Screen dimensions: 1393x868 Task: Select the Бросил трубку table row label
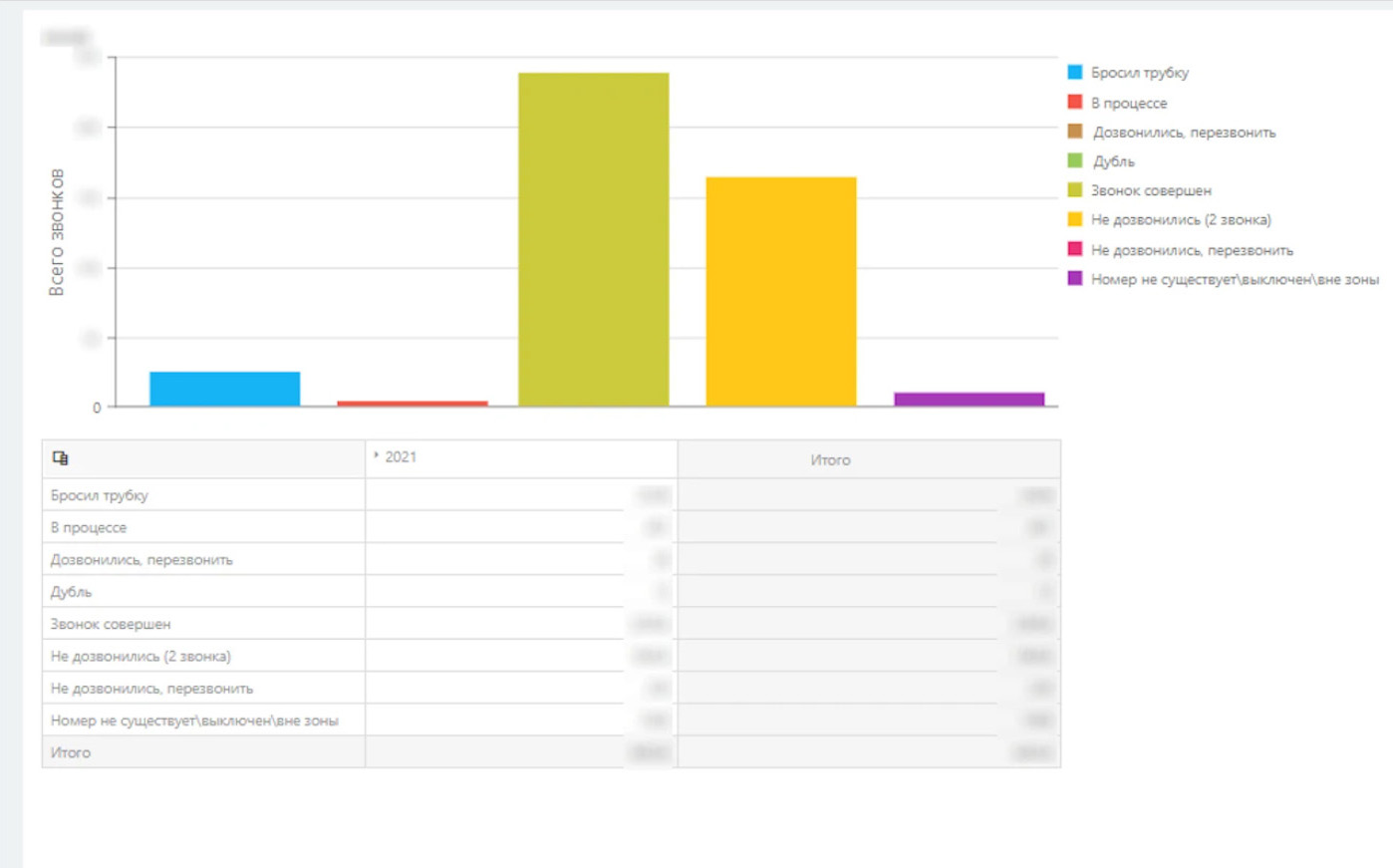tap(100, 495)
